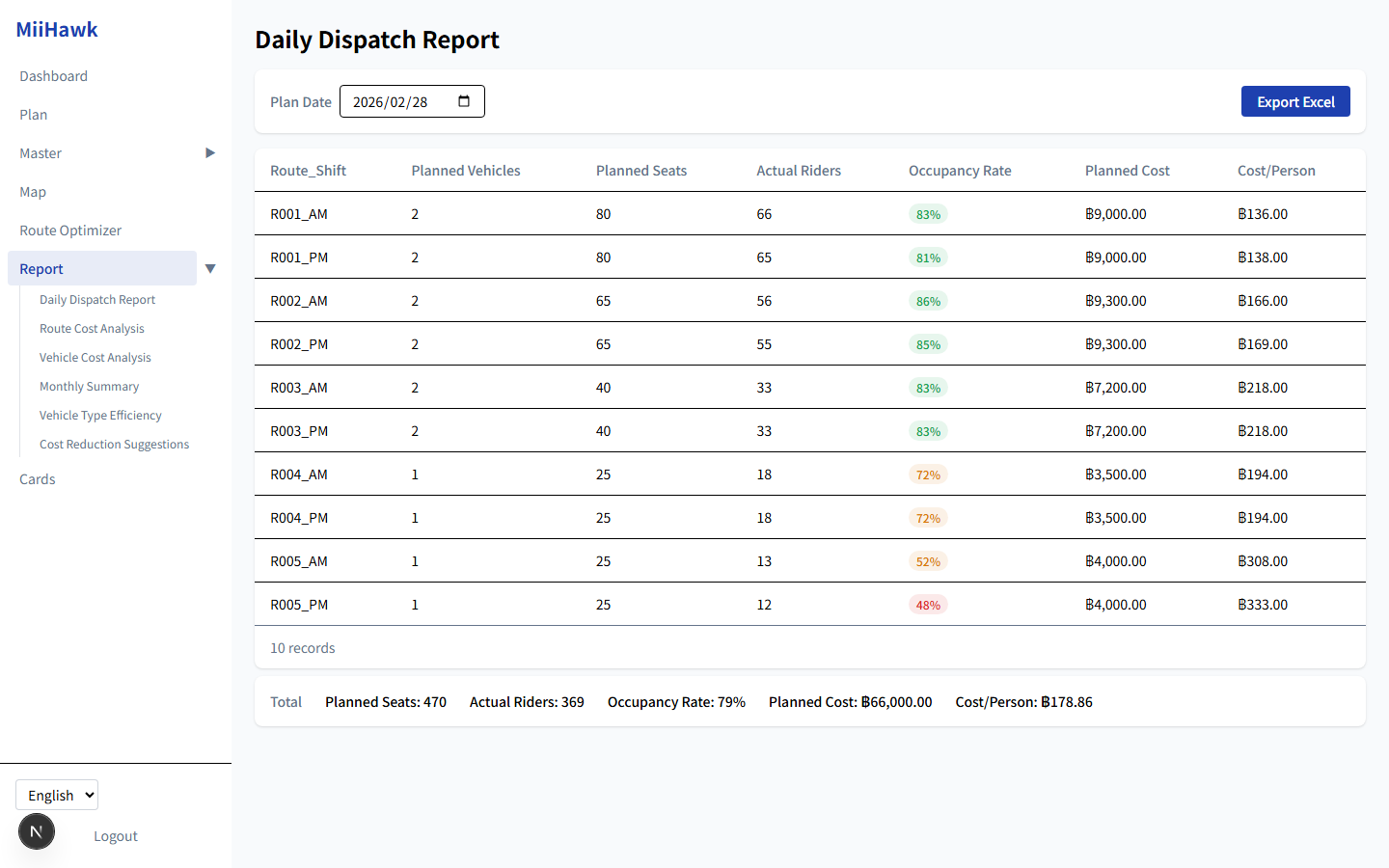Export the report to Excel
This screenshot has width=1389, height=868.
(1294, 101)
